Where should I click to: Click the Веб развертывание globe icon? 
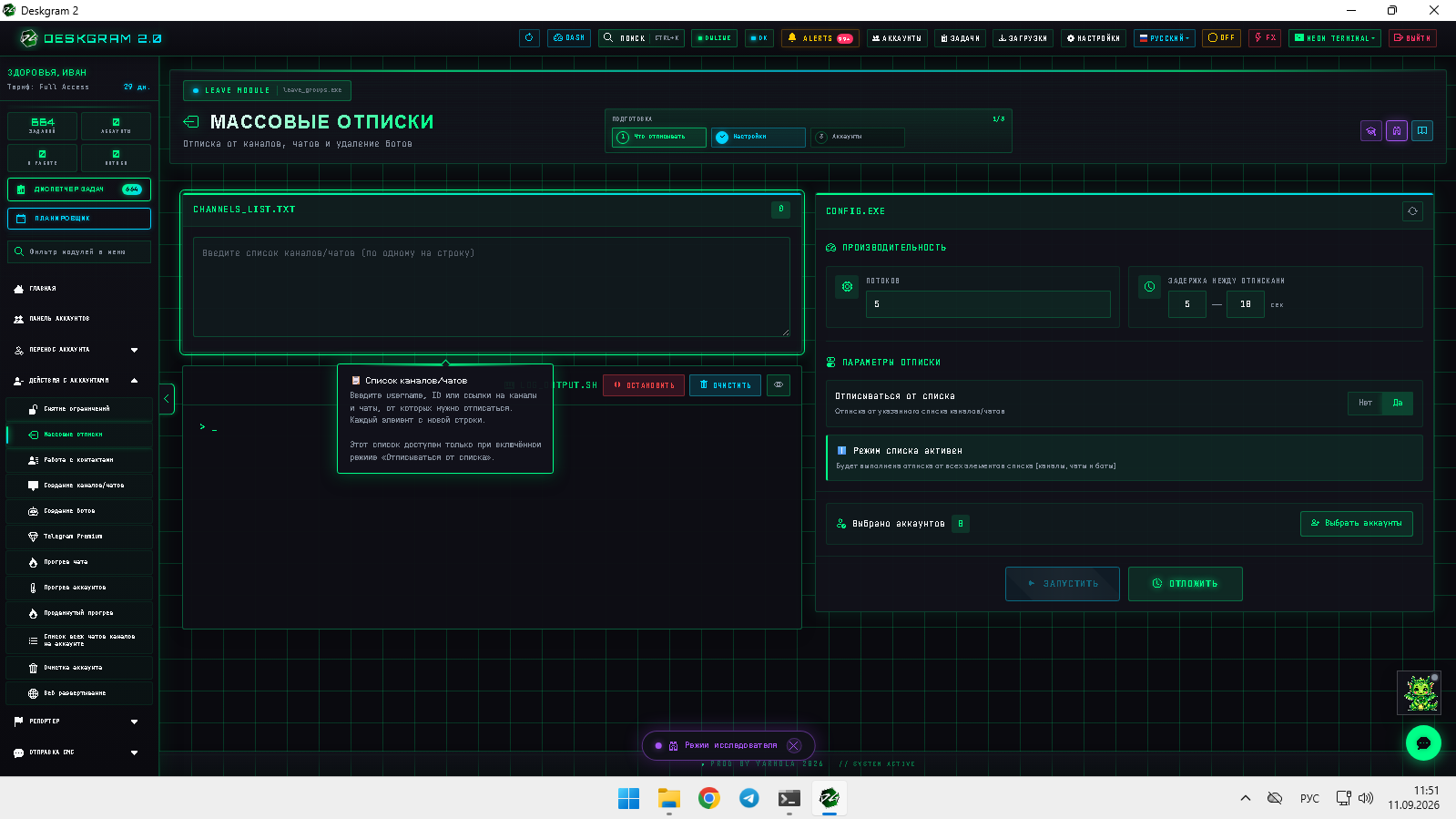34,693
